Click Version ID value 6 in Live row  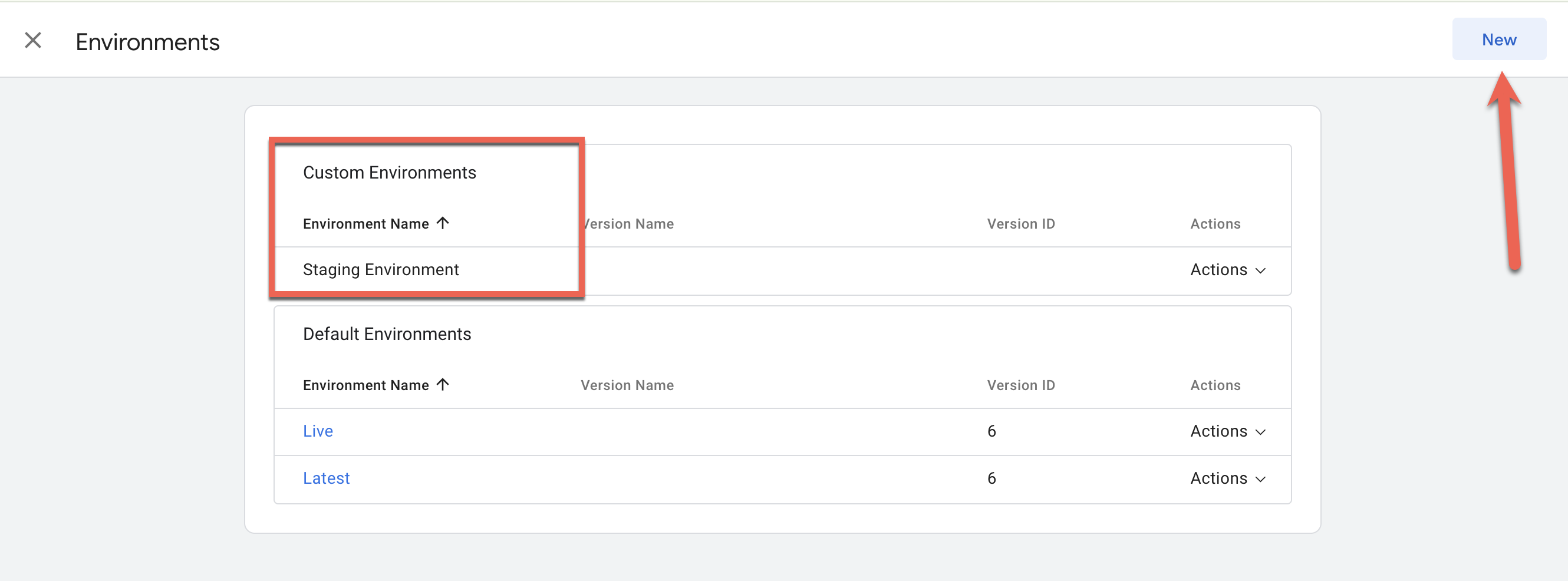point(991,431)
